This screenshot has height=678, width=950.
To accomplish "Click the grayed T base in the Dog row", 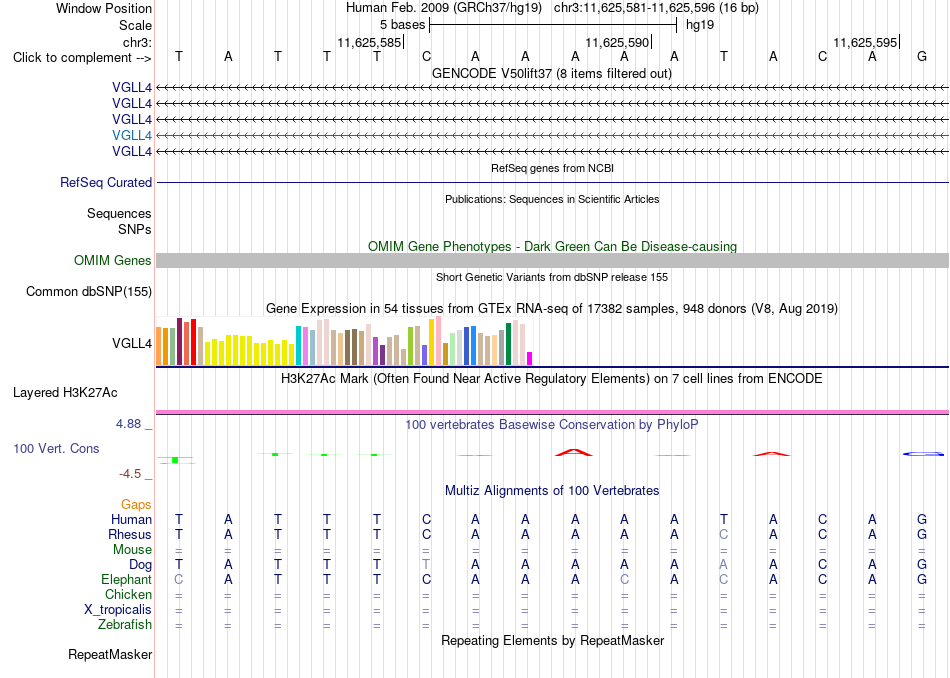I will (426, 565).
